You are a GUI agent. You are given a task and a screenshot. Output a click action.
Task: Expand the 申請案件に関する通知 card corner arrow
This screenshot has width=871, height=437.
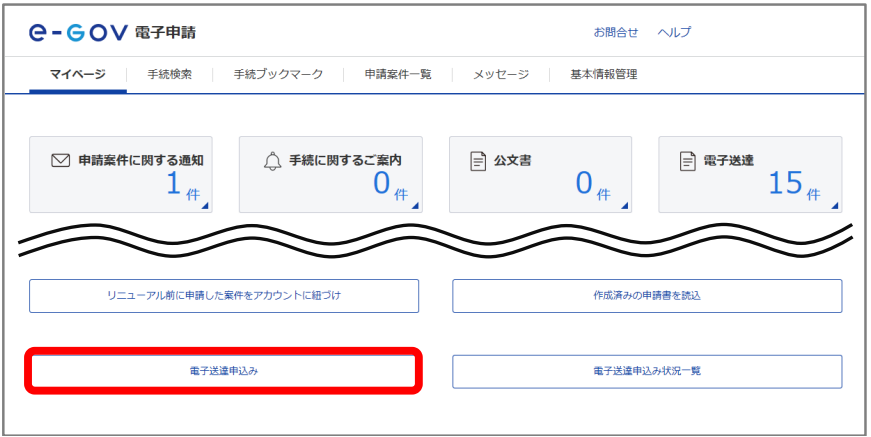[206, 206]
